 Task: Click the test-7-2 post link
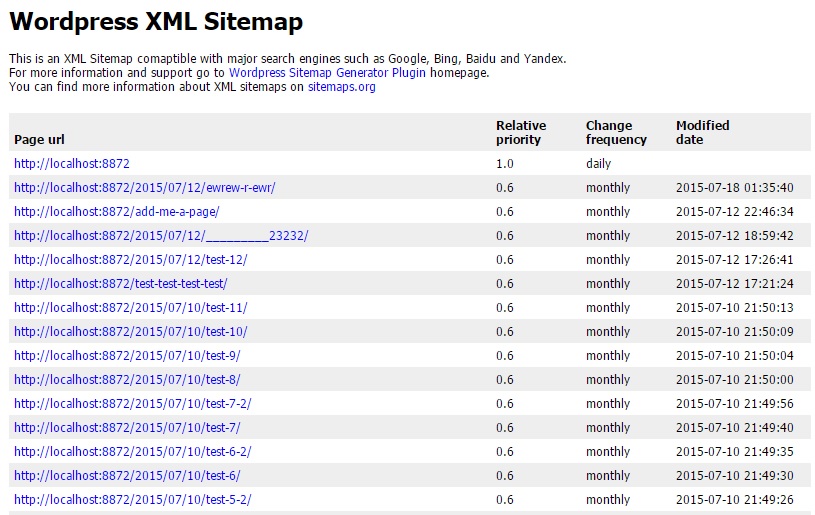tap(132, 404)
